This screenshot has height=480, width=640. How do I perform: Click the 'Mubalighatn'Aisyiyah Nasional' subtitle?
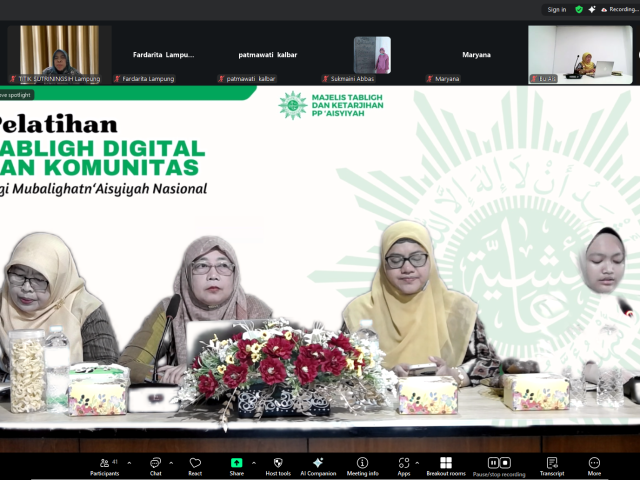110,189
